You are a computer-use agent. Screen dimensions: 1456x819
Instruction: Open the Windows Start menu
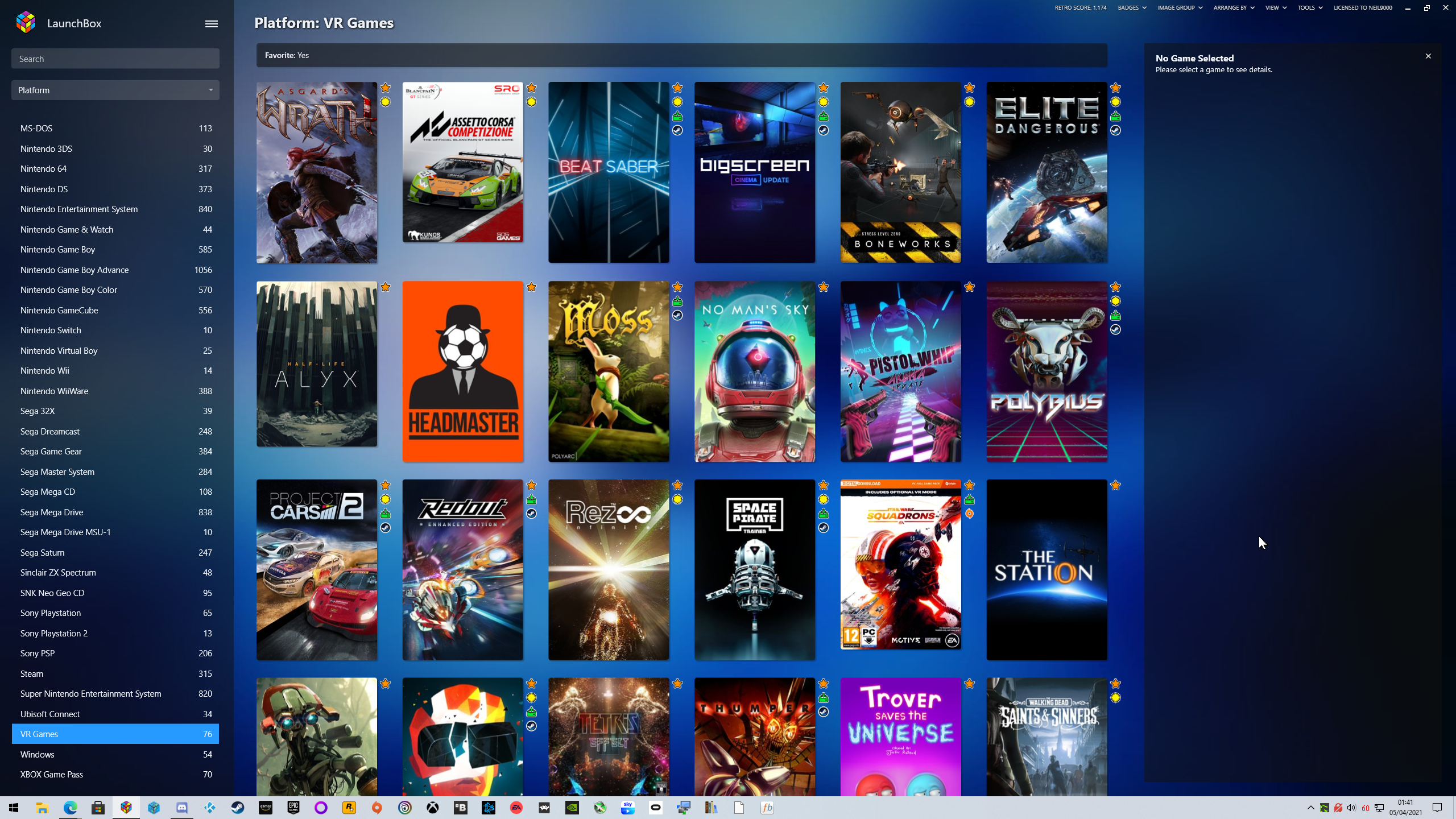pyautogui.click(x=14, y=808)
